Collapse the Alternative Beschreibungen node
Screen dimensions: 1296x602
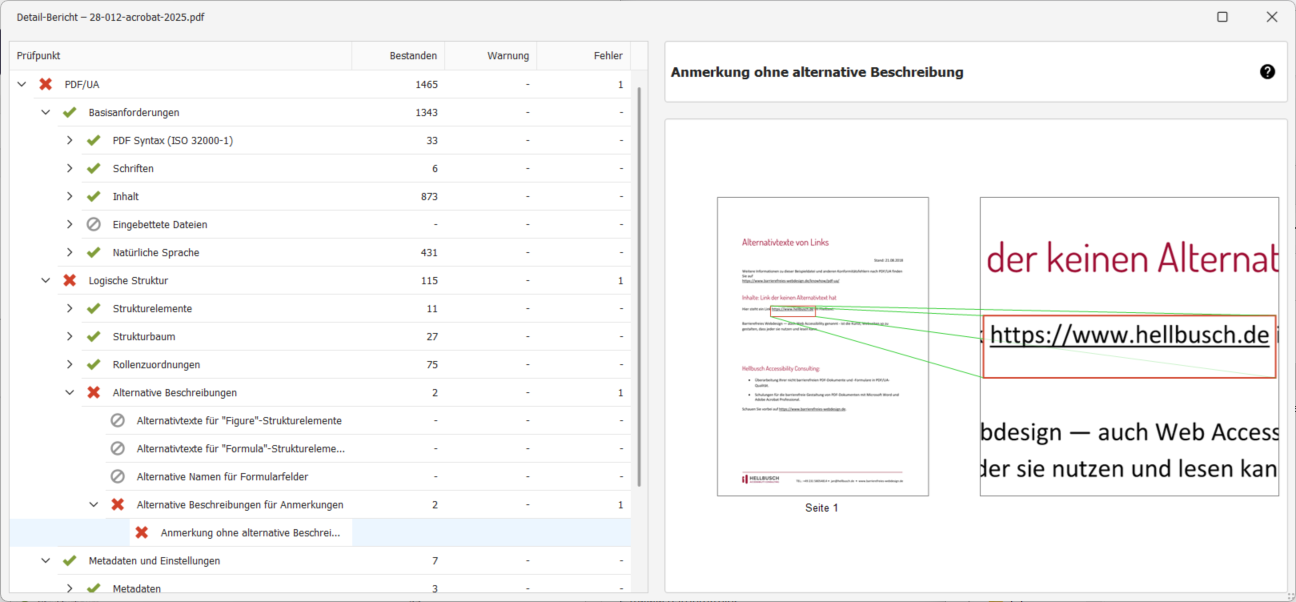tap(69, 392)
